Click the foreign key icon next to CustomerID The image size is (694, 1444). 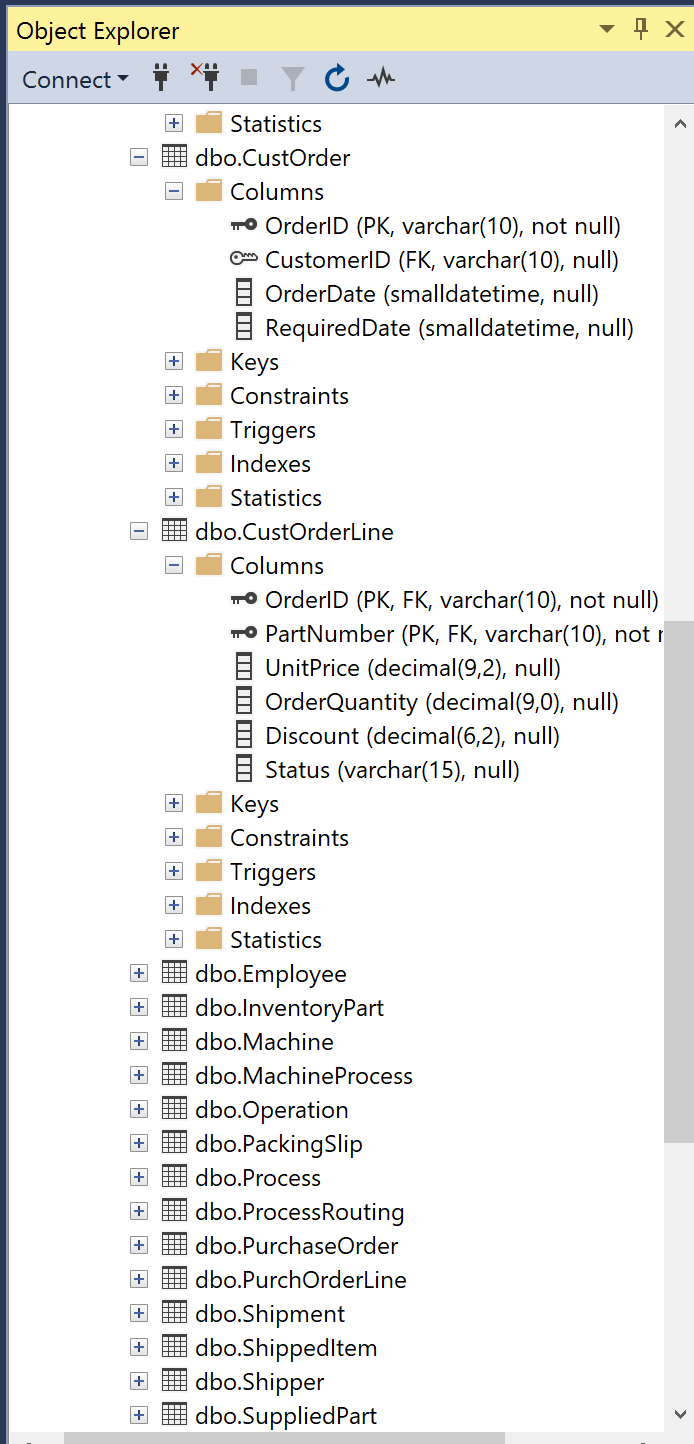point(244,258)
